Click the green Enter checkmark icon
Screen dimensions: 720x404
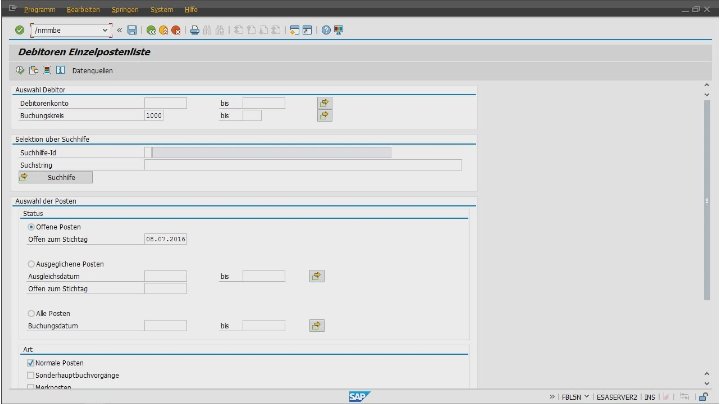coord(20,30)
